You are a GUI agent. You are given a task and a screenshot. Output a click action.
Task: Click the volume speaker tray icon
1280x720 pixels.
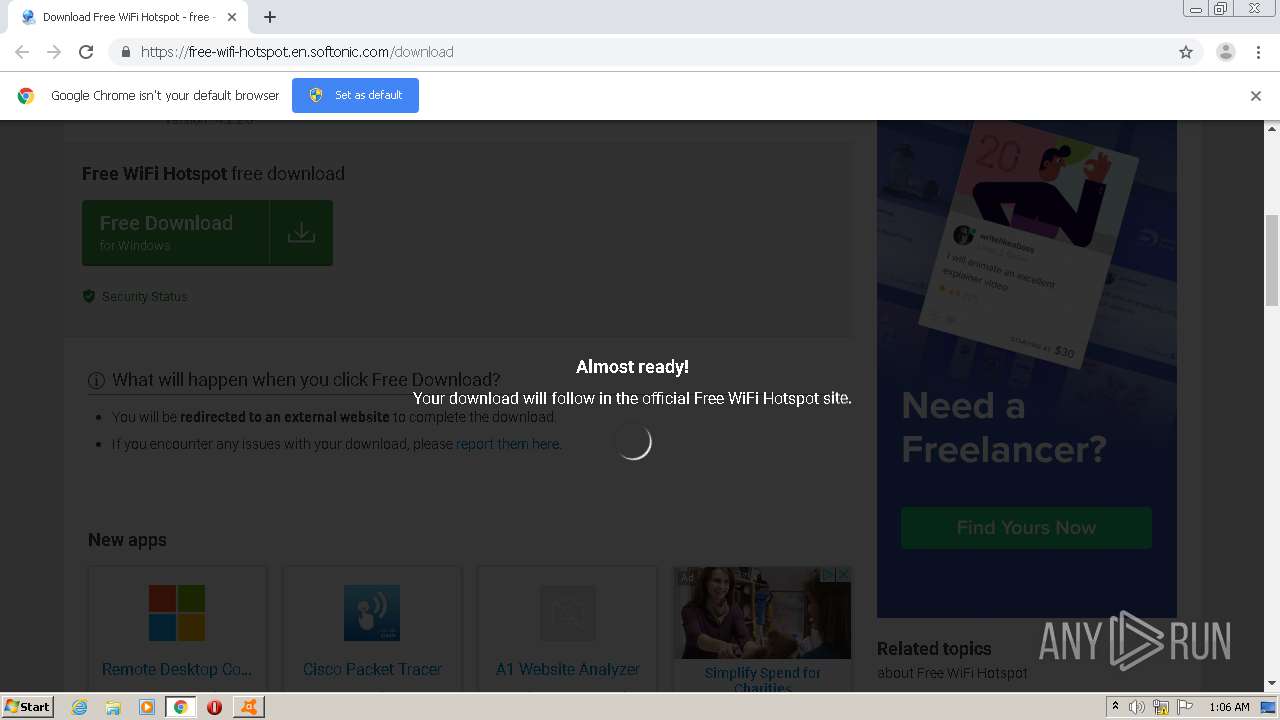(x=1137, y=707)
